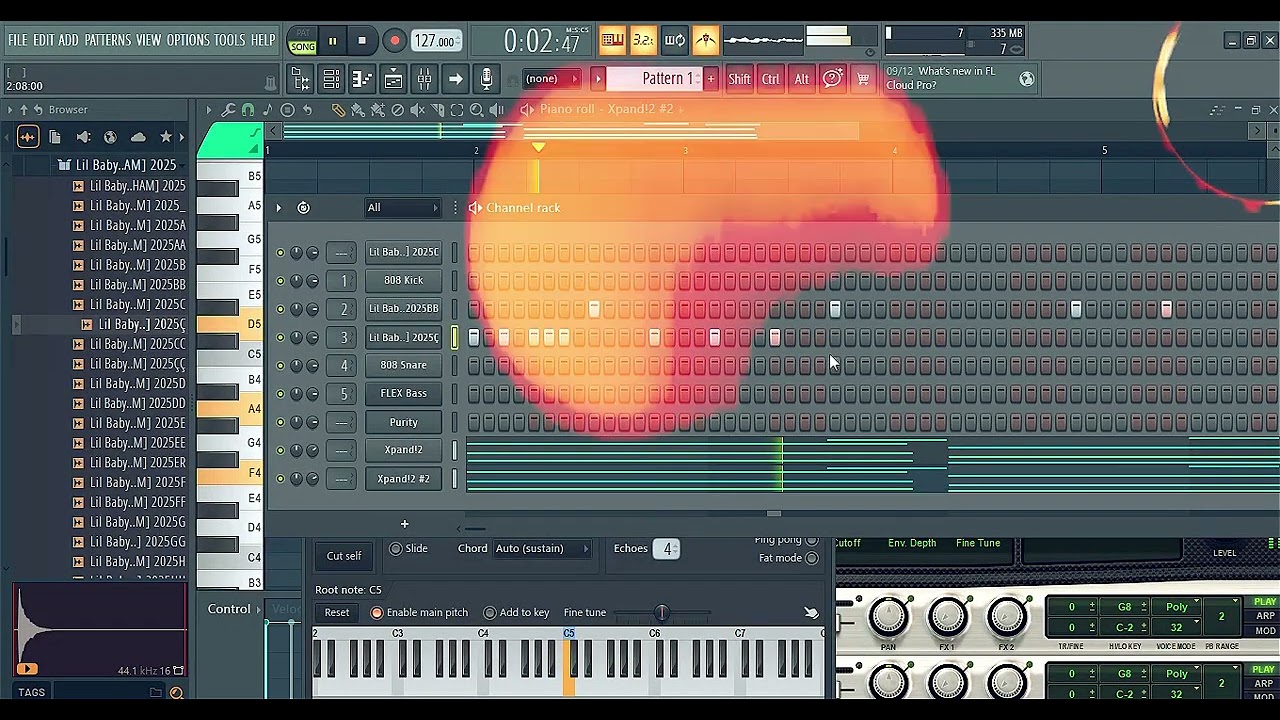Open the PATTERNS menu

107,40
